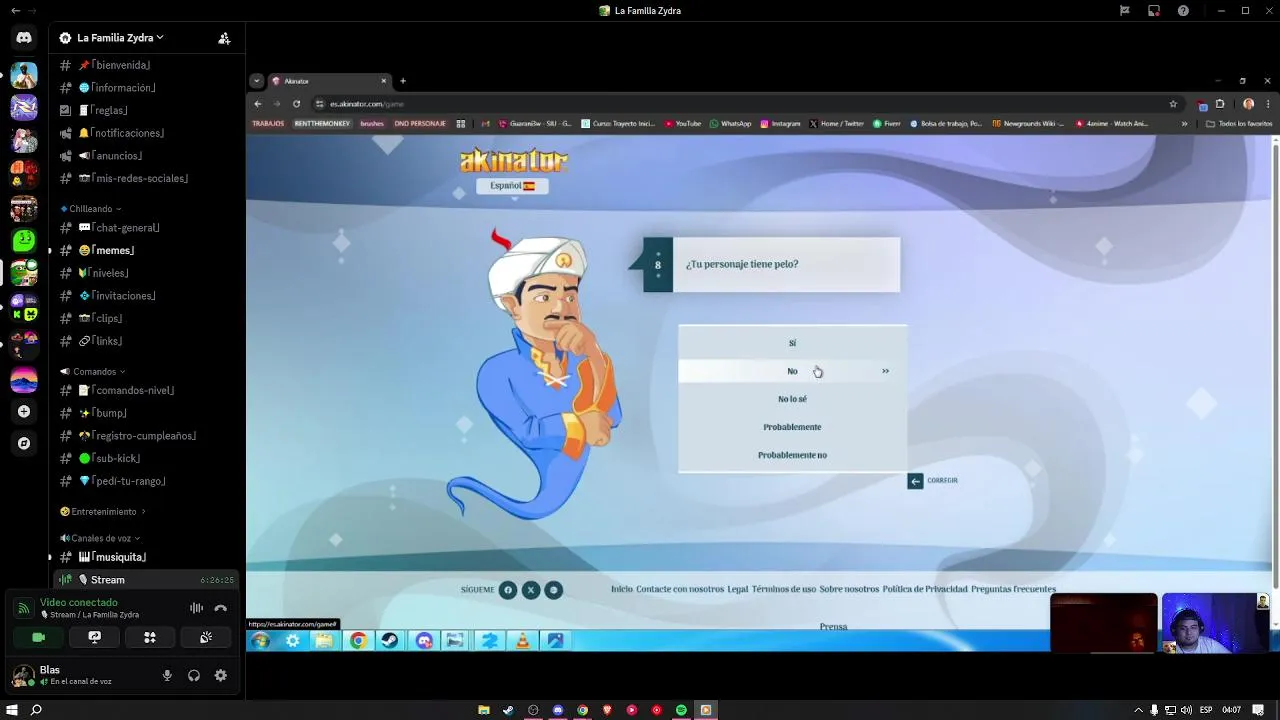Viewport: 1280px width, 720px height.
Task: Select the Stream voice channel
Action: (146, 580)
